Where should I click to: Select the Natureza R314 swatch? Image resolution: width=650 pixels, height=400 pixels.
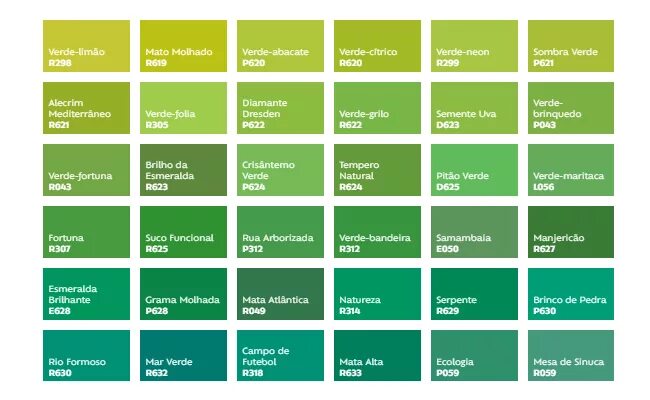(377, 294)
